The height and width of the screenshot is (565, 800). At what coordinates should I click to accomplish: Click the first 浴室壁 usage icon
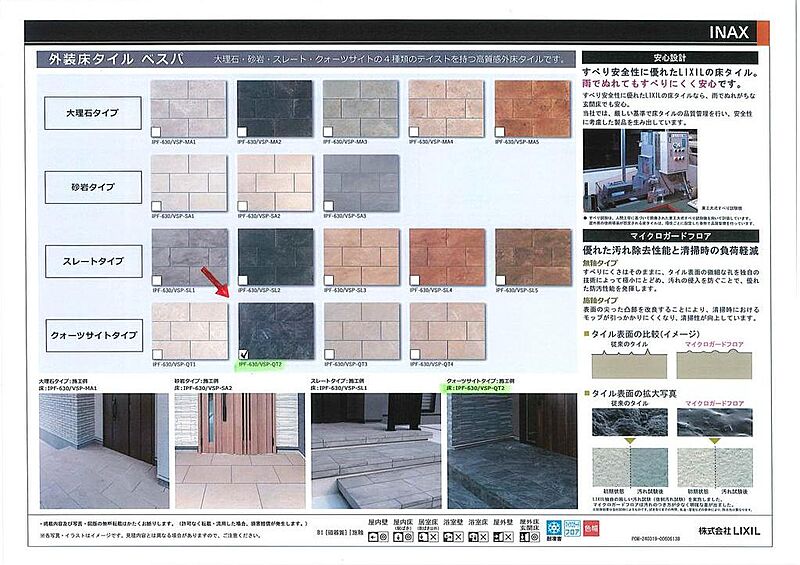click(453, 536)
